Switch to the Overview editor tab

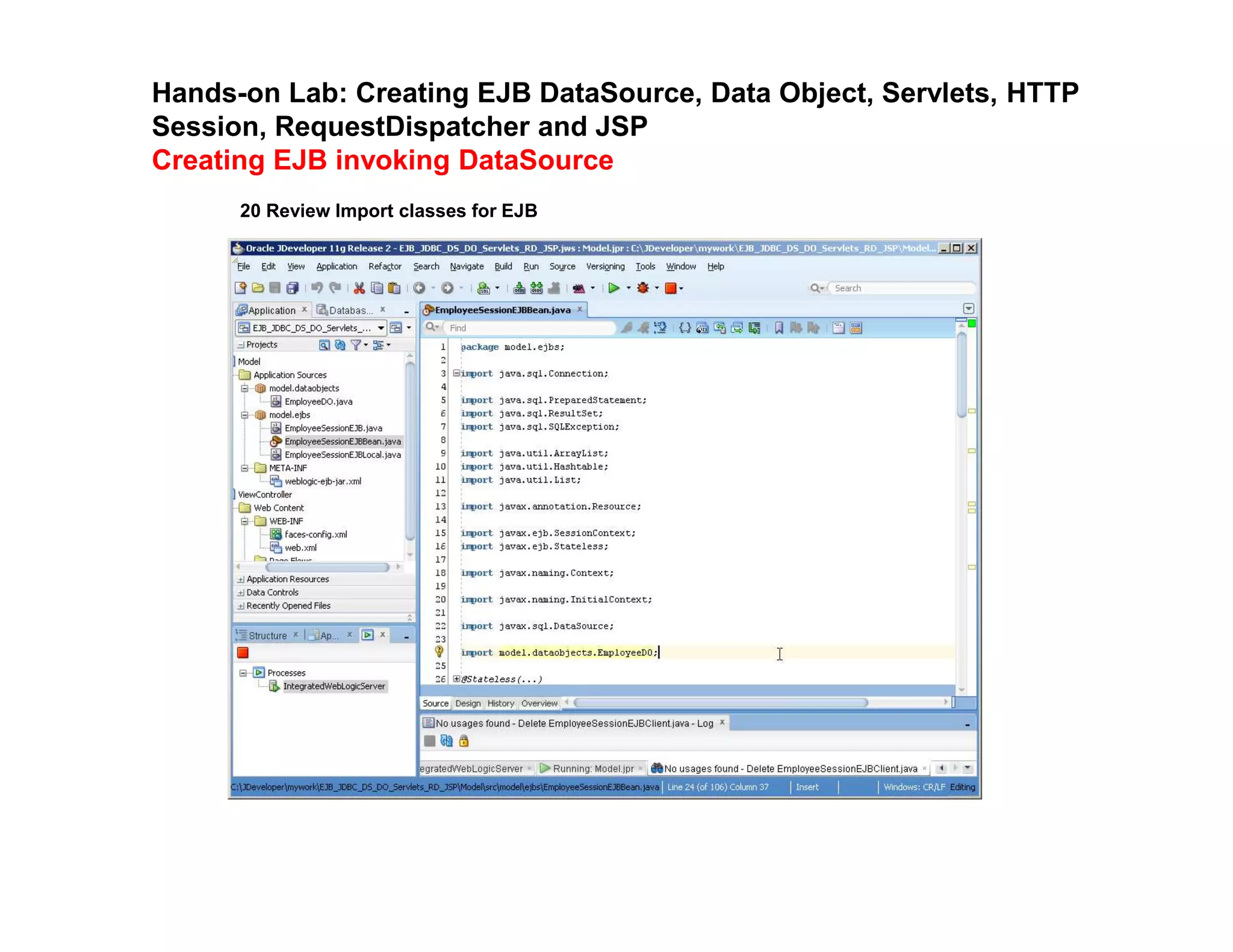tap(539, 703)
